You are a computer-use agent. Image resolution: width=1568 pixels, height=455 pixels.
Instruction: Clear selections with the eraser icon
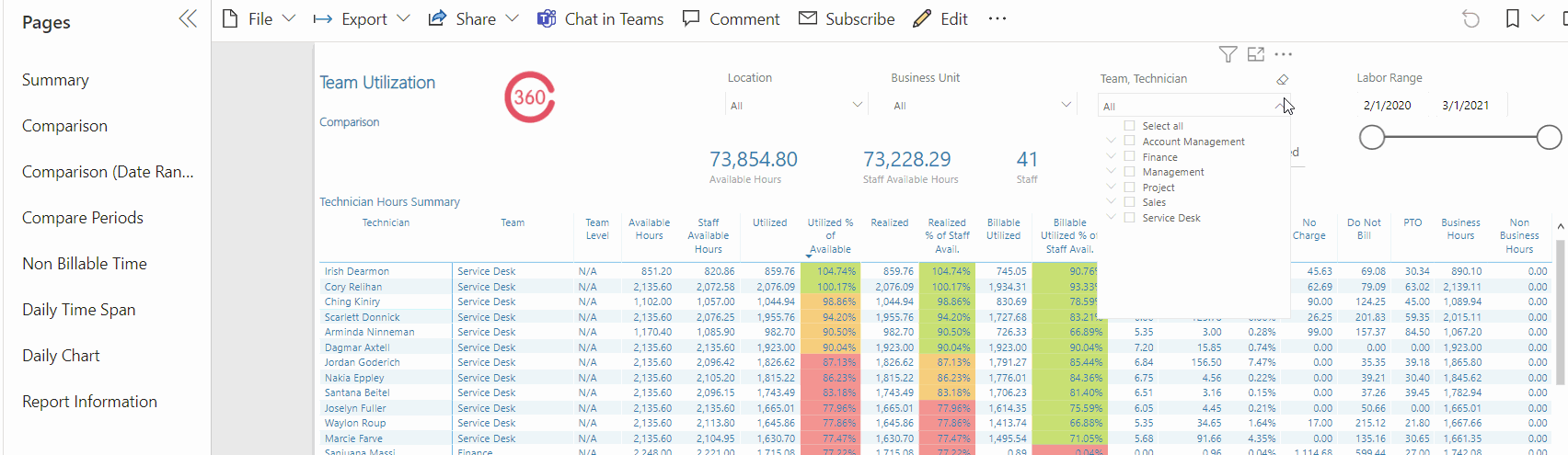tap(1282, 80)
